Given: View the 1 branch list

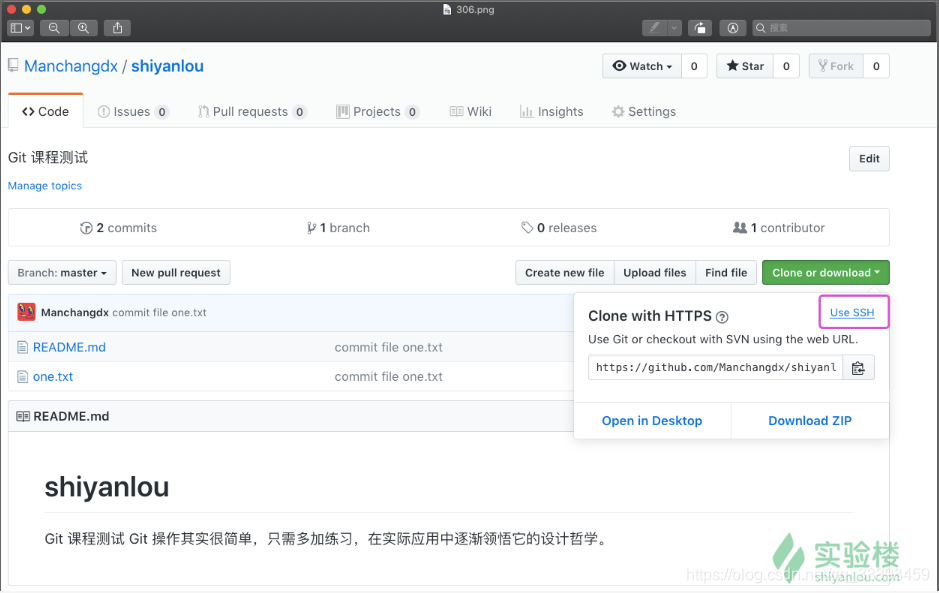Looking at the screenshot, I should (x=338, y=228).
